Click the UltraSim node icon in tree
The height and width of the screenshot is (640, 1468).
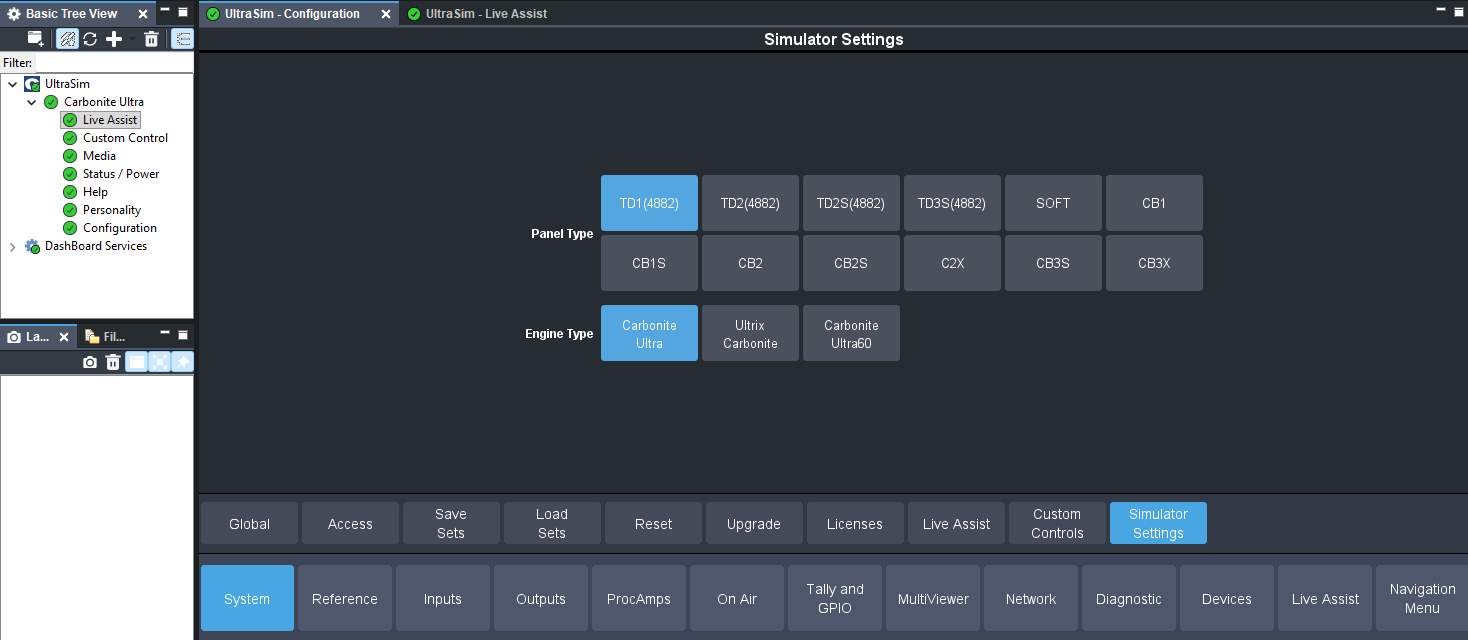pos(32,84)
